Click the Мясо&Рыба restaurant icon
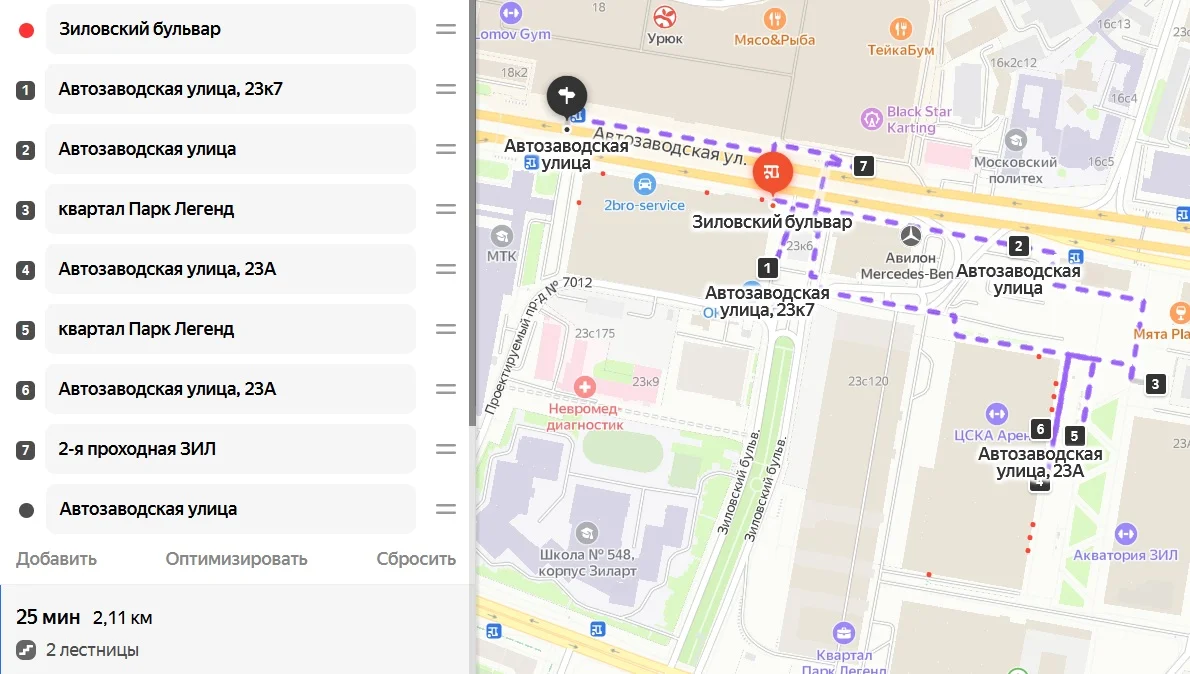The image size is (1190, 674). click(x=774, y=18)
